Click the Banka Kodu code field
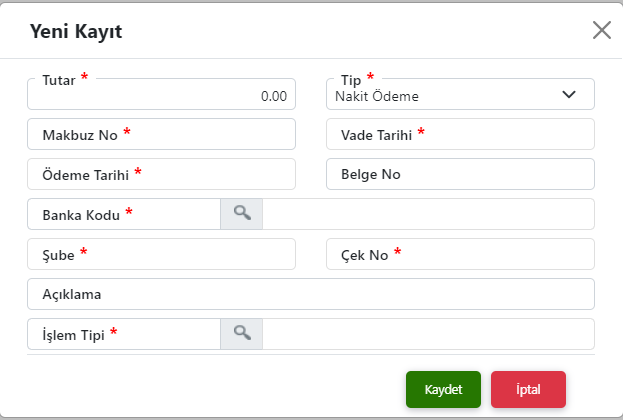The image size is (623, 420). (124, 214)
